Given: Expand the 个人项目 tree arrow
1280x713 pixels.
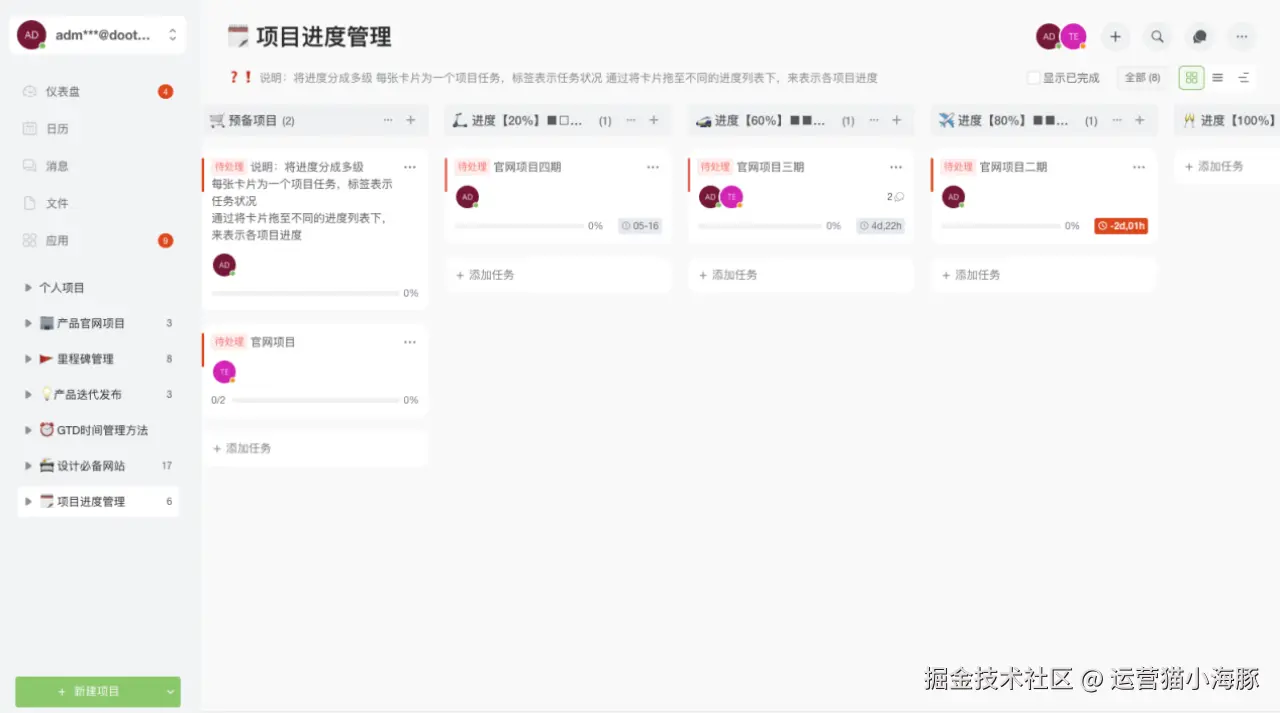Looking at the screenshot, I should (28, 288).
